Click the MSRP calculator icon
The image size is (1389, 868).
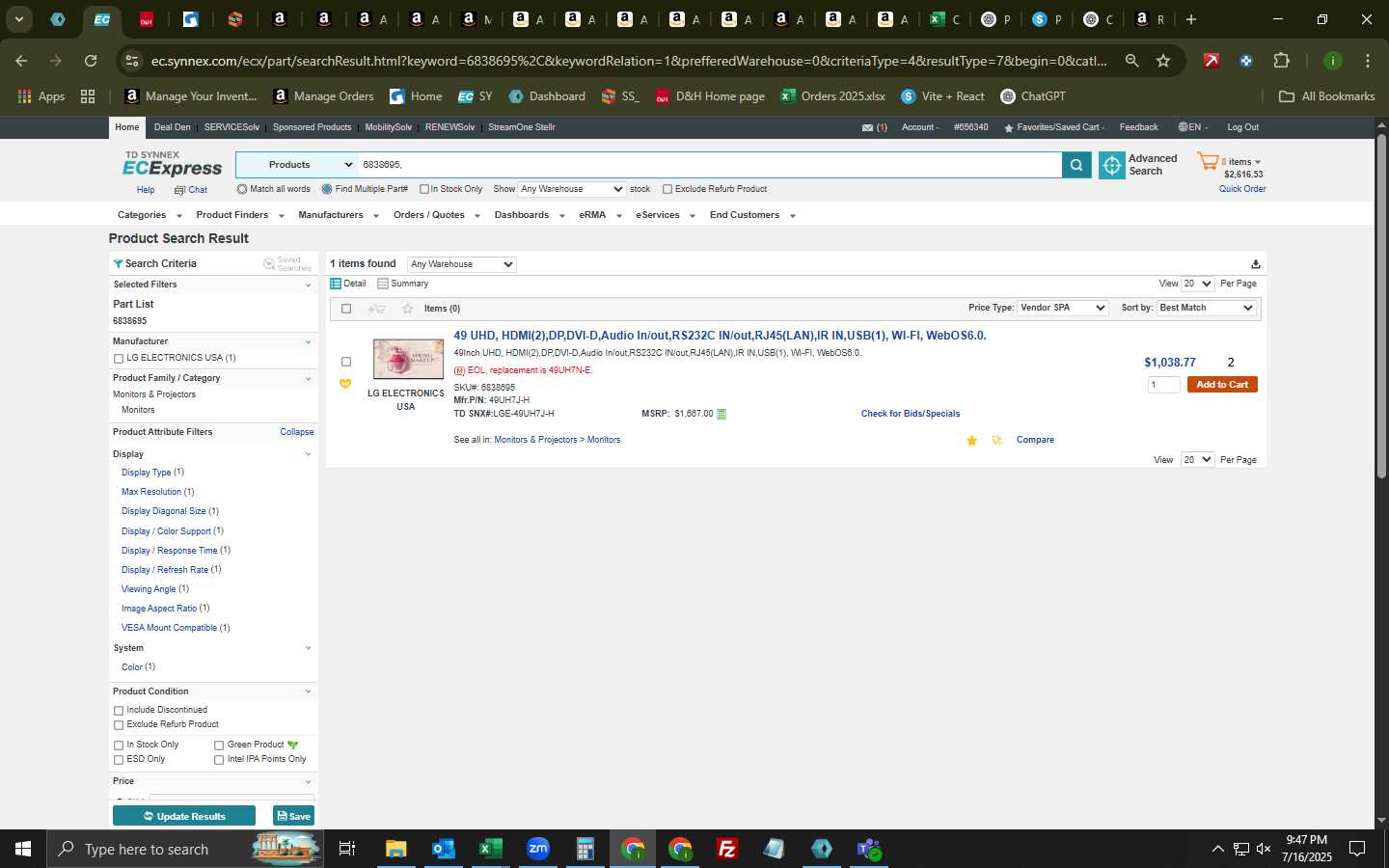coord(722,414)
